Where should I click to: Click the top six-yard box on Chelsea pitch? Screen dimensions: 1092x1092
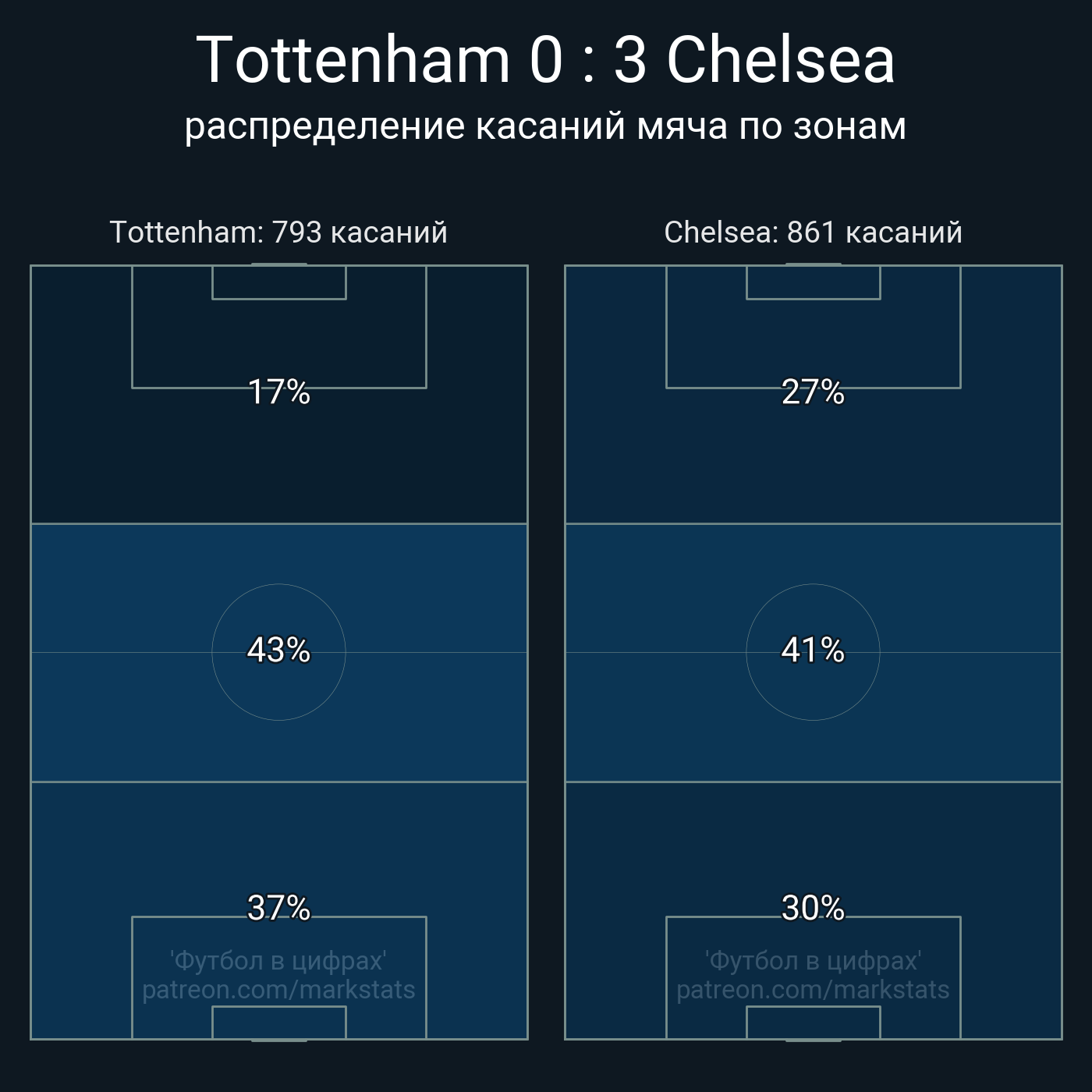(x=813, y=282)
